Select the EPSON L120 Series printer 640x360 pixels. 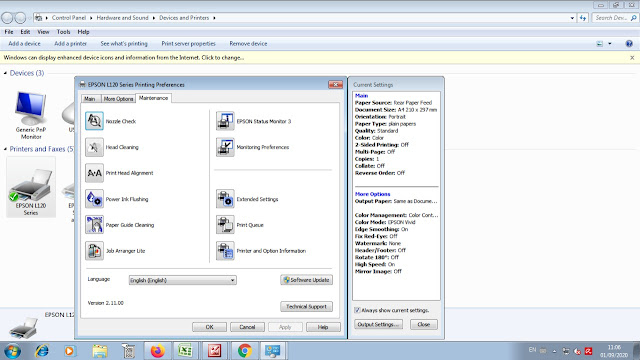coord(31,187)
